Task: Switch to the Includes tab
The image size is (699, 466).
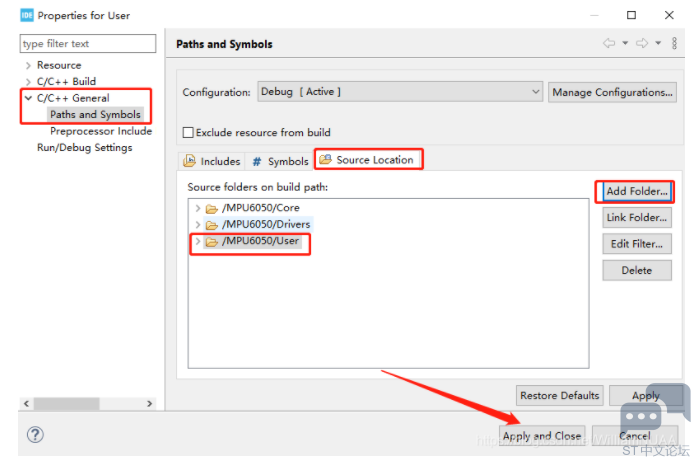Action: pyautogui.click(x=212, y=161)
